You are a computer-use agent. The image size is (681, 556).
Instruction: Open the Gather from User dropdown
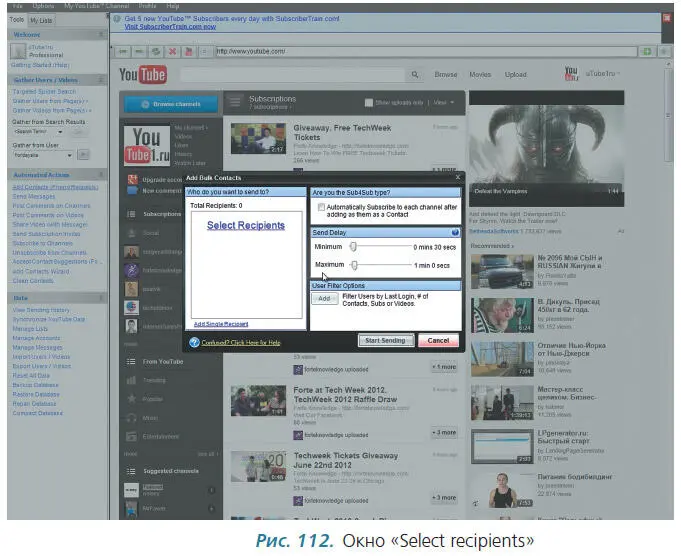[x=69, y=155]
